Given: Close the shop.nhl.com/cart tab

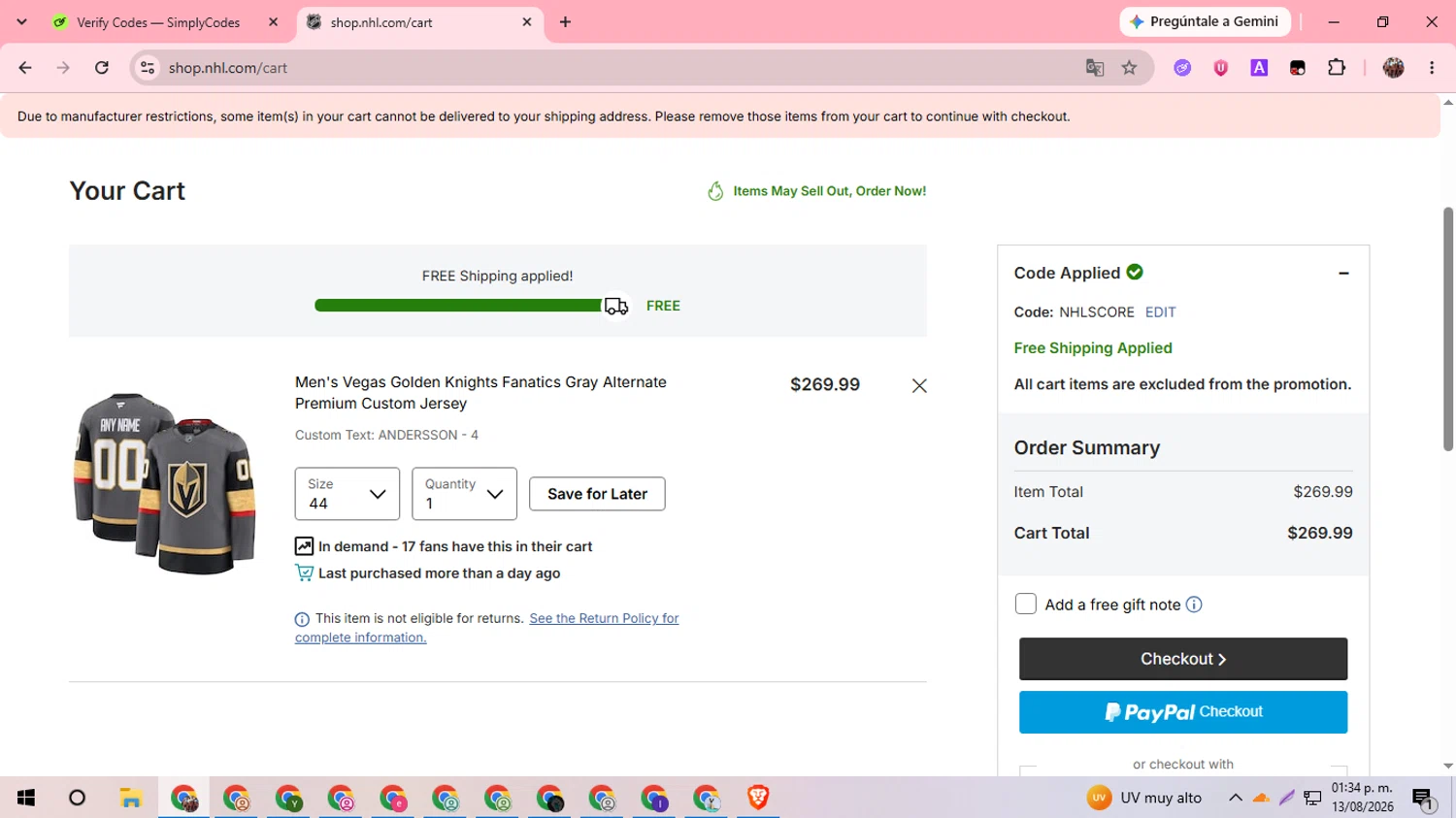Looking at the screenshot, I should (x=527, y=22).
